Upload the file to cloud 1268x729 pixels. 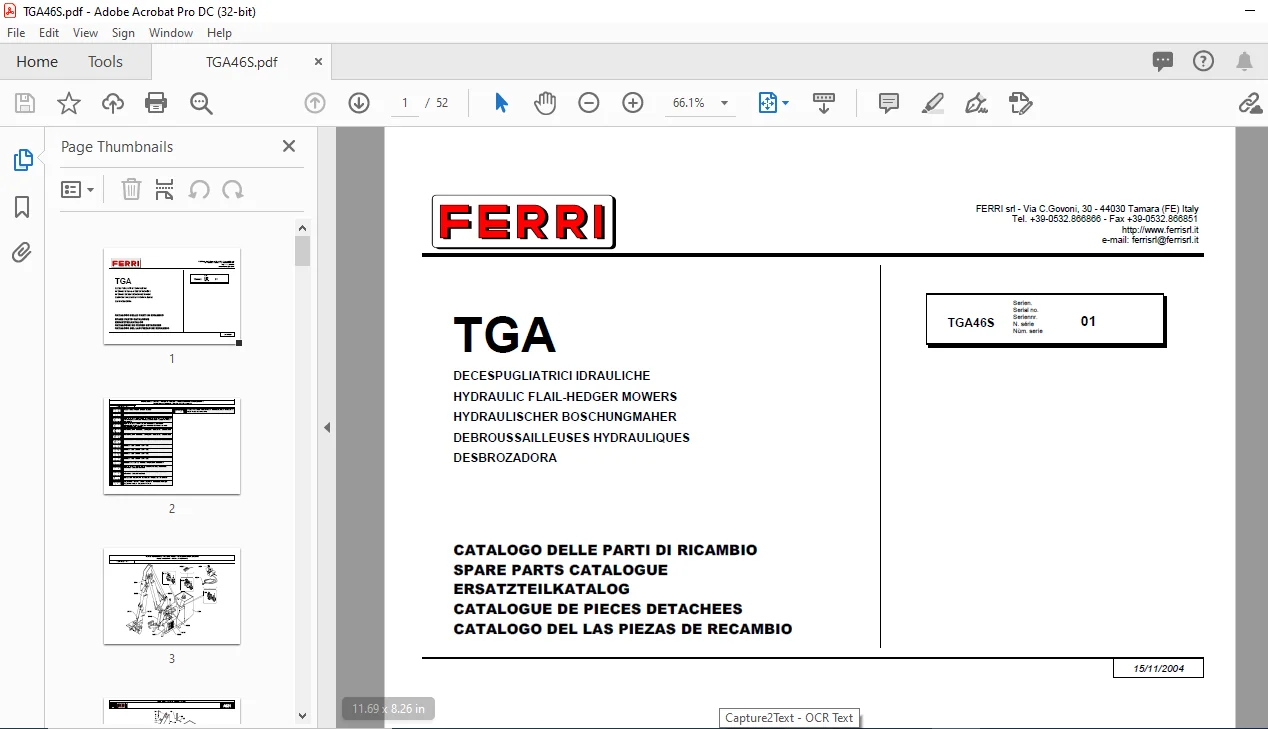tap(113, 103)
